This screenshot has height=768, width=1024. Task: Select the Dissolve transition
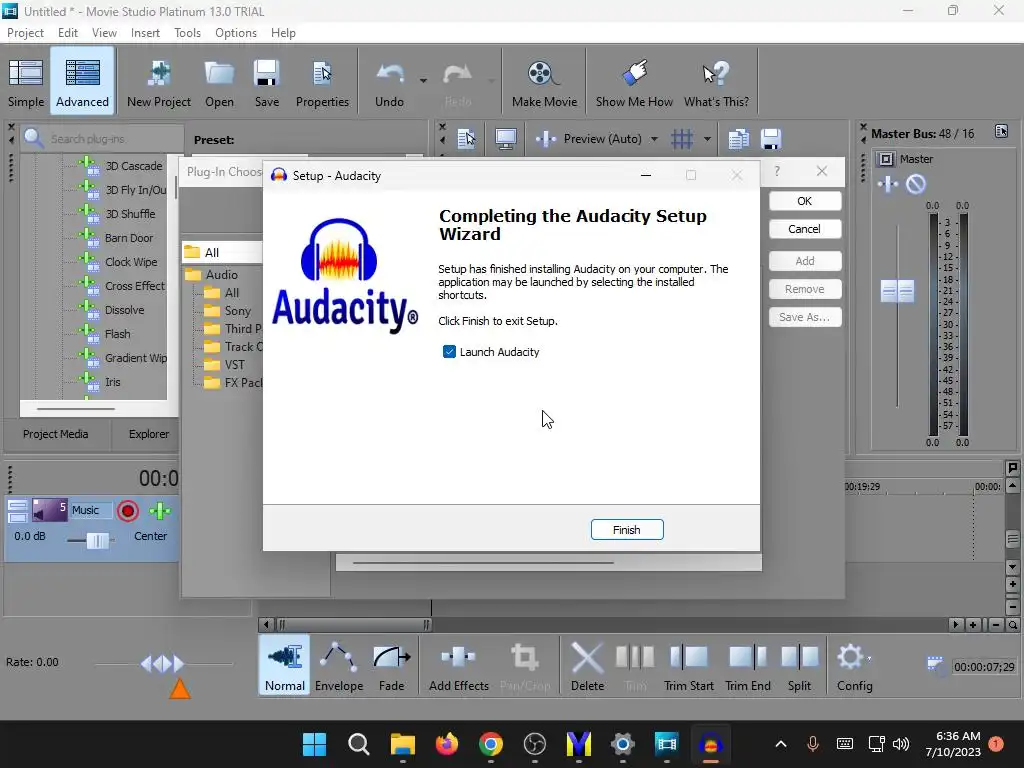click(x=124, y=310)
